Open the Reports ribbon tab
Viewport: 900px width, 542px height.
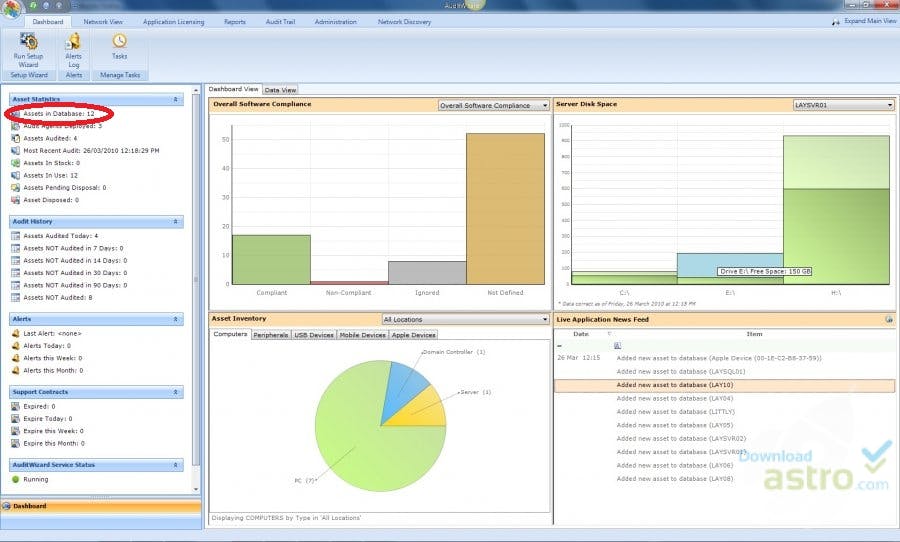click(x=235, y=22)
